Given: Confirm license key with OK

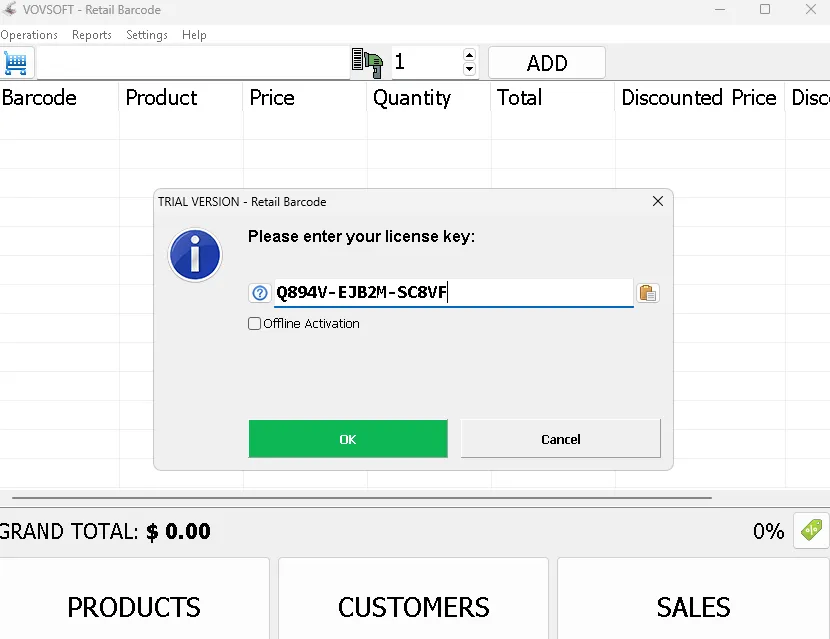Looking at the screenshot, I should 348,438.
